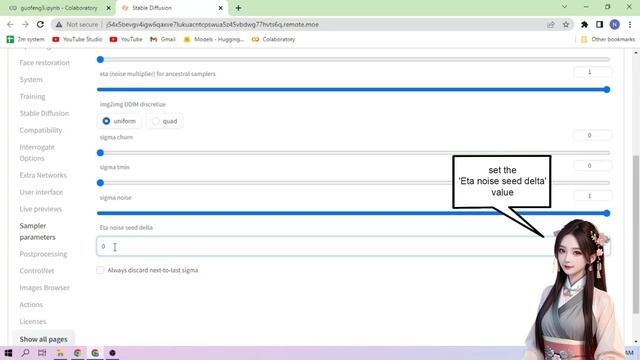
Task: Open the YouTube Studio bookmark
Action: point(77,39)
